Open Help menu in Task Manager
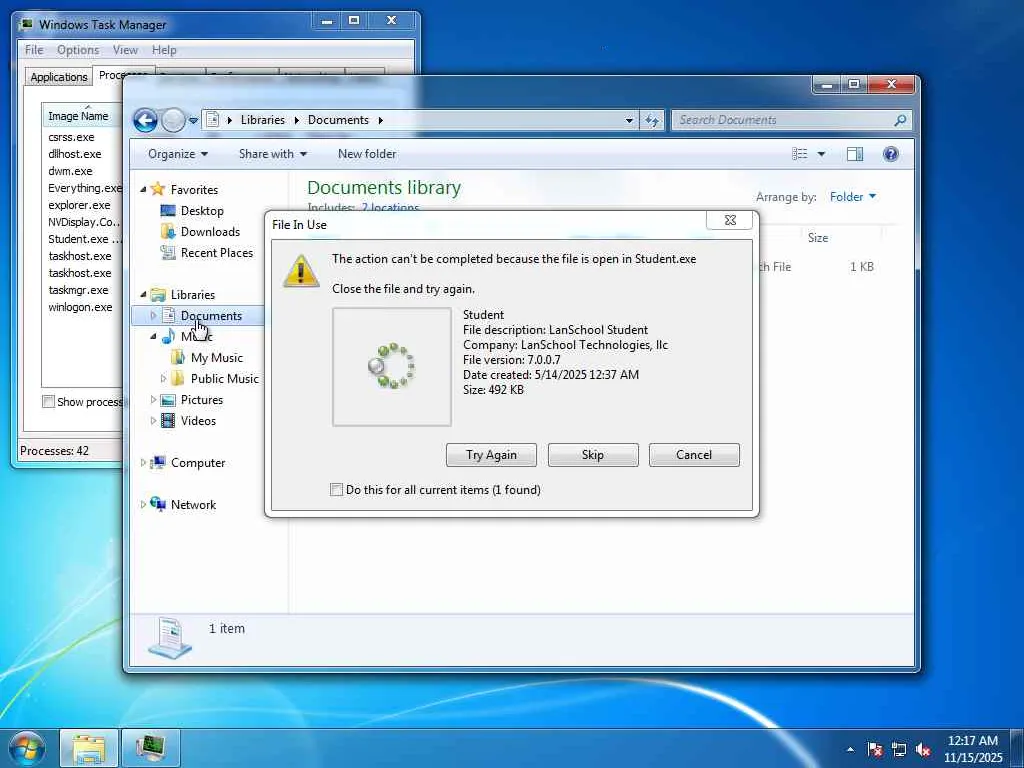This screenshot has width=1024, height=768. [164, 50]
